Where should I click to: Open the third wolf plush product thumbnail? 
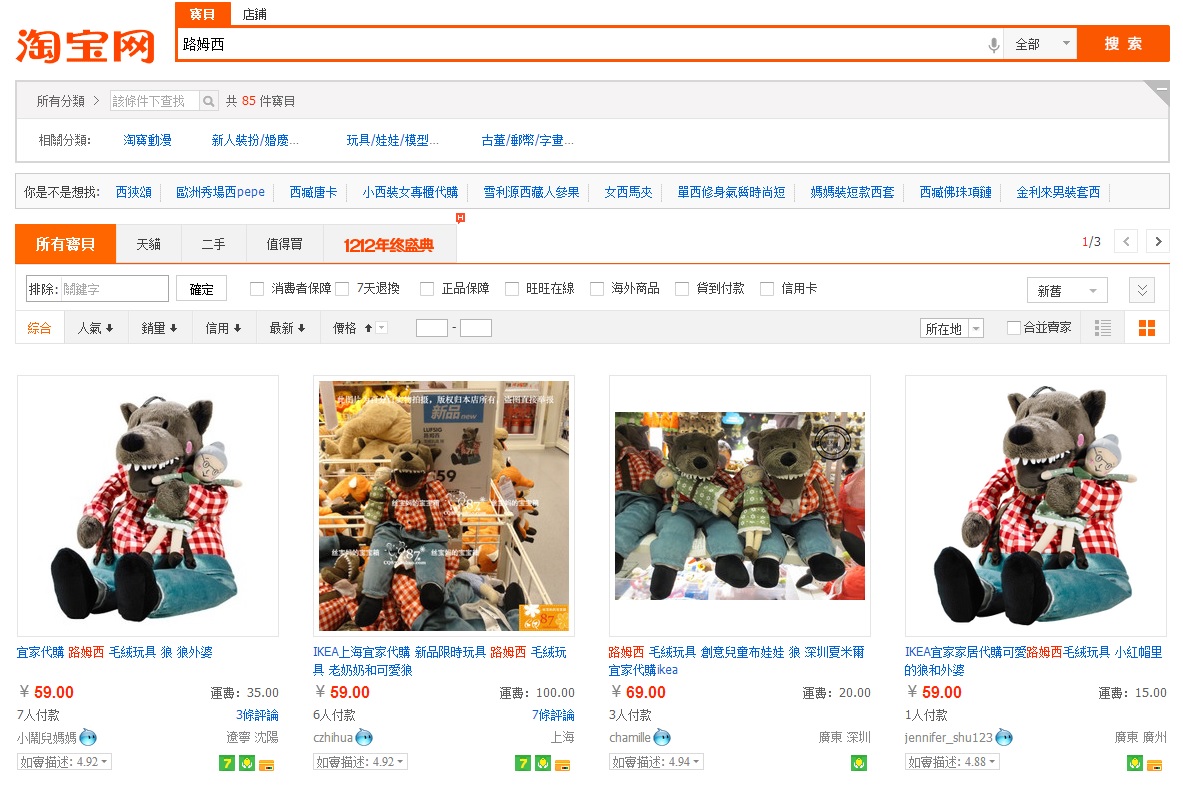coord(739,506)
